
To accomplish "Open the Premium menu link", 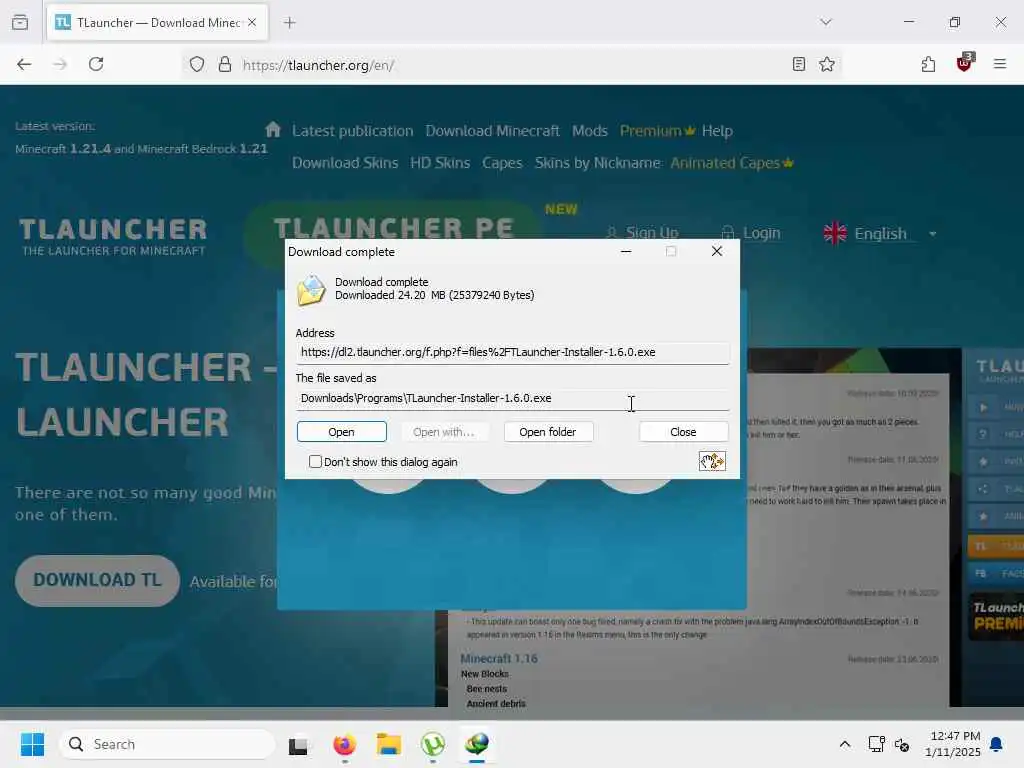I will (x=657, y=131).
